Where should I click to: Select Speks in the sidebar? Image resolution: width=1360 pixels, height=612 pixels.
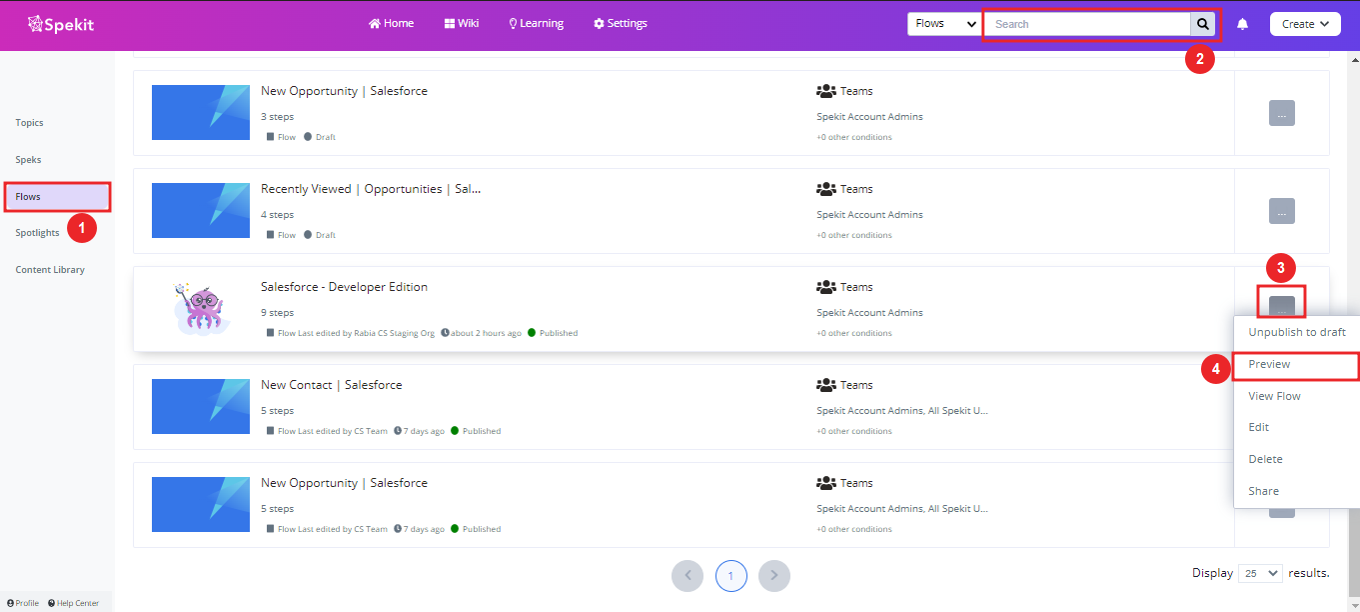pos(28,160)
